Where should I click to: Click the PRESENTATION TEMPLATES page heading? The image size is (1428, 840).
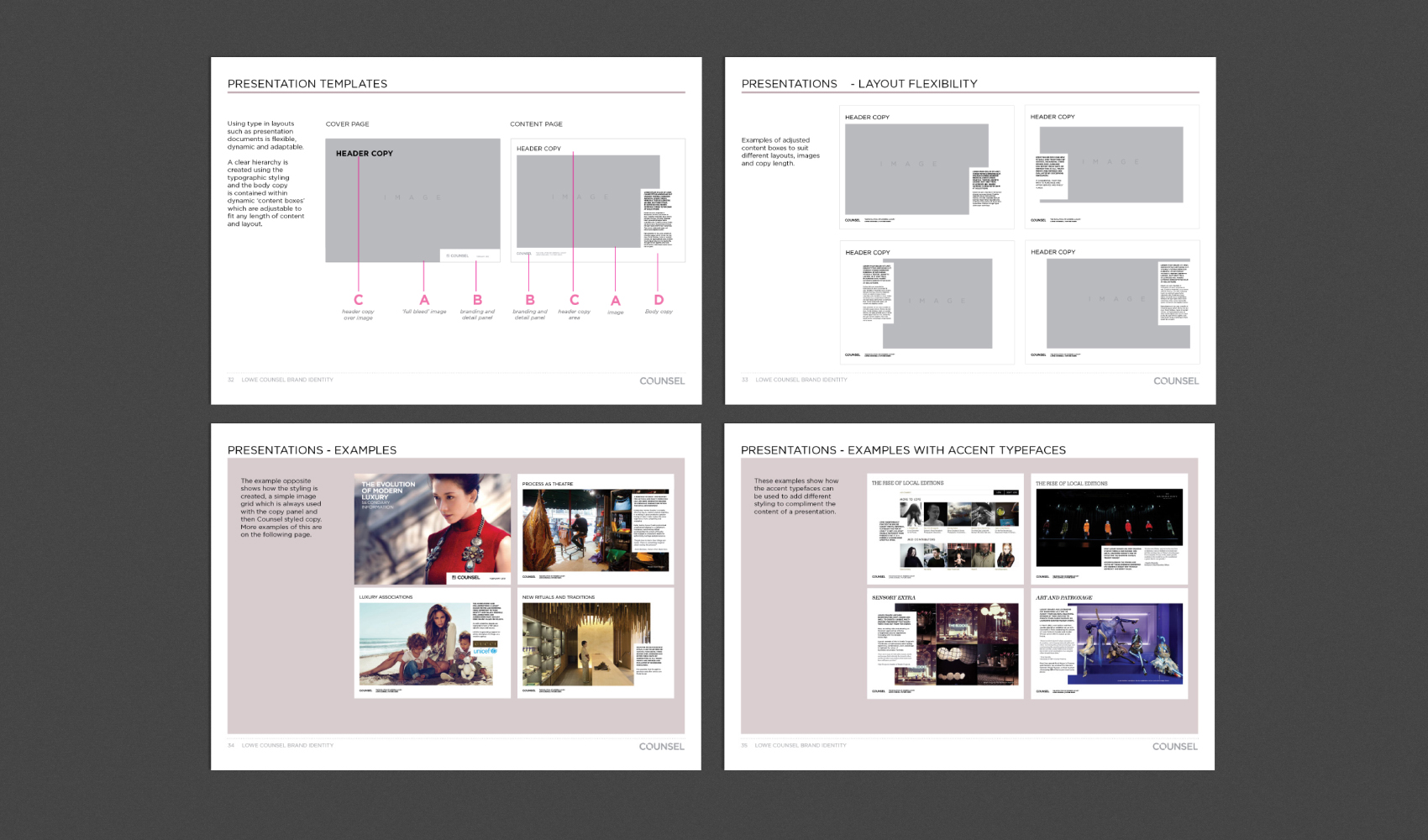click(x=307, y=84)
